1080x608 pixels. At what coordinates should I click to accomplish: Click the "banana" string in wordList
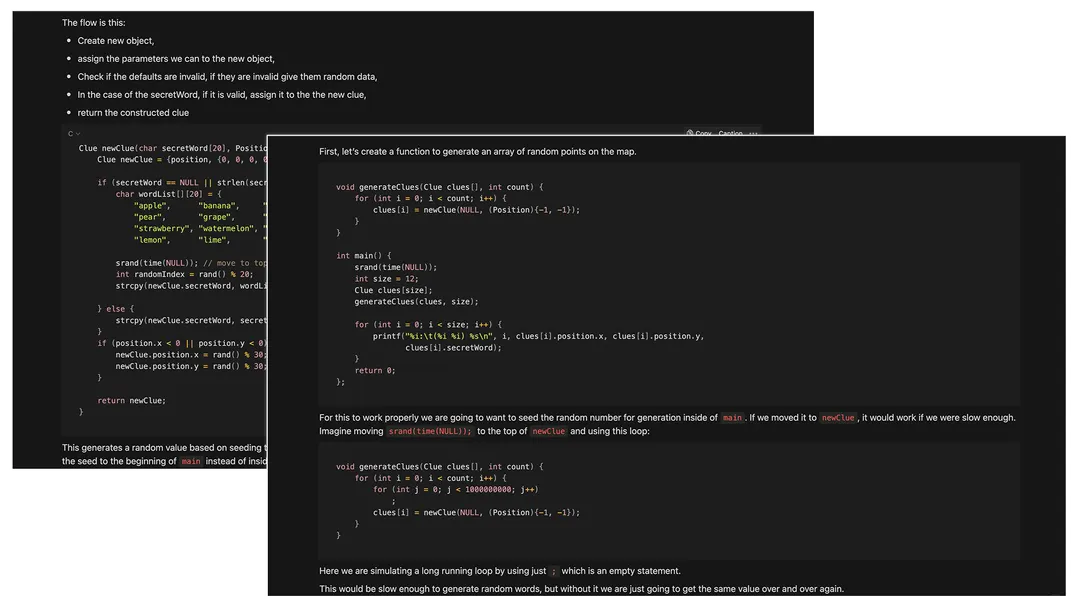point(219,206)
